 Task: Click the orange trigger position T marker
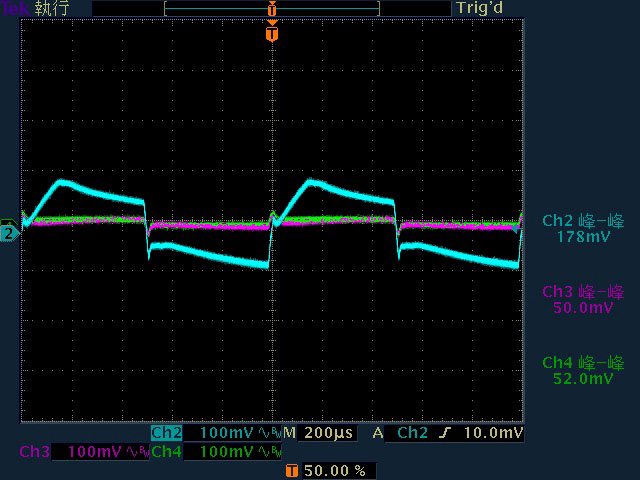coord(272,34)
